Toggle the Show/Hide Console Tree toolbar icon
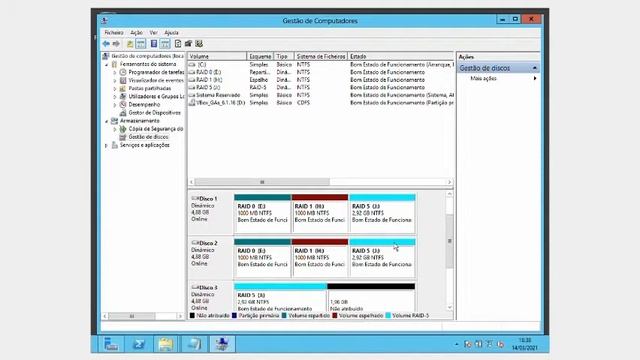The width and height of the screenshot is (640, 360). click(140, 44)
